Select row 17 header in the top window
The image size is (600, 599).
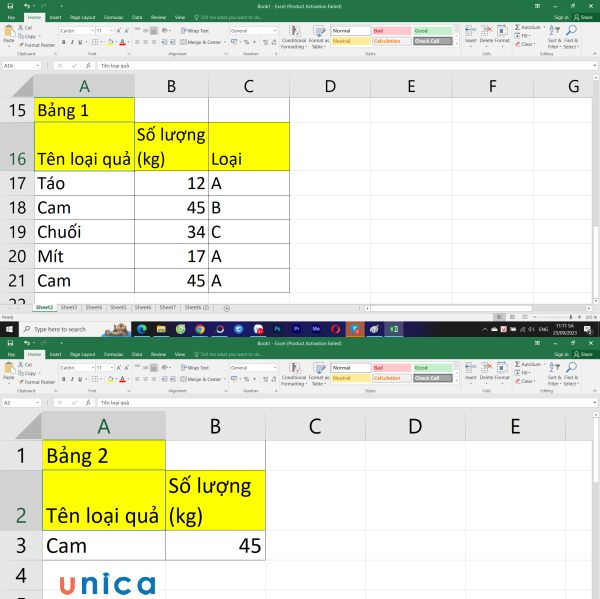tap(17, 183)
